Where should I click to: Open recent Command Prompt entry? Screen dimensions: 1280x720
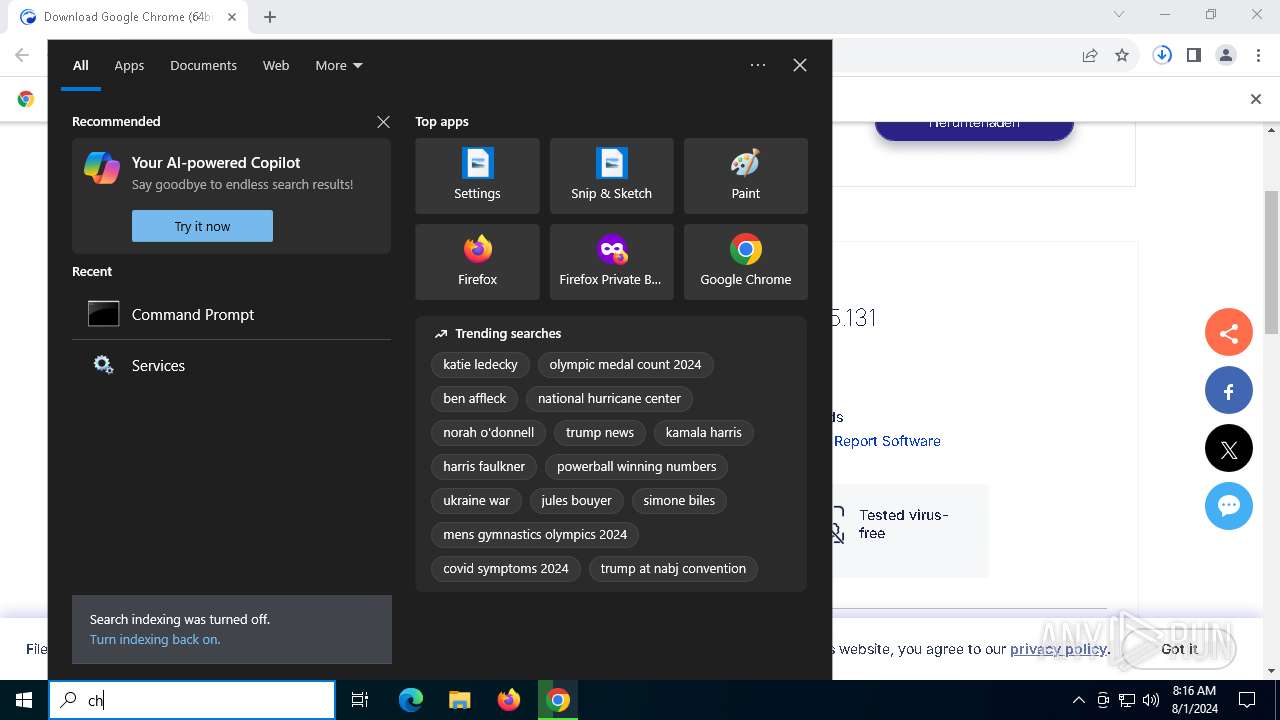click(x=192, y=314)
